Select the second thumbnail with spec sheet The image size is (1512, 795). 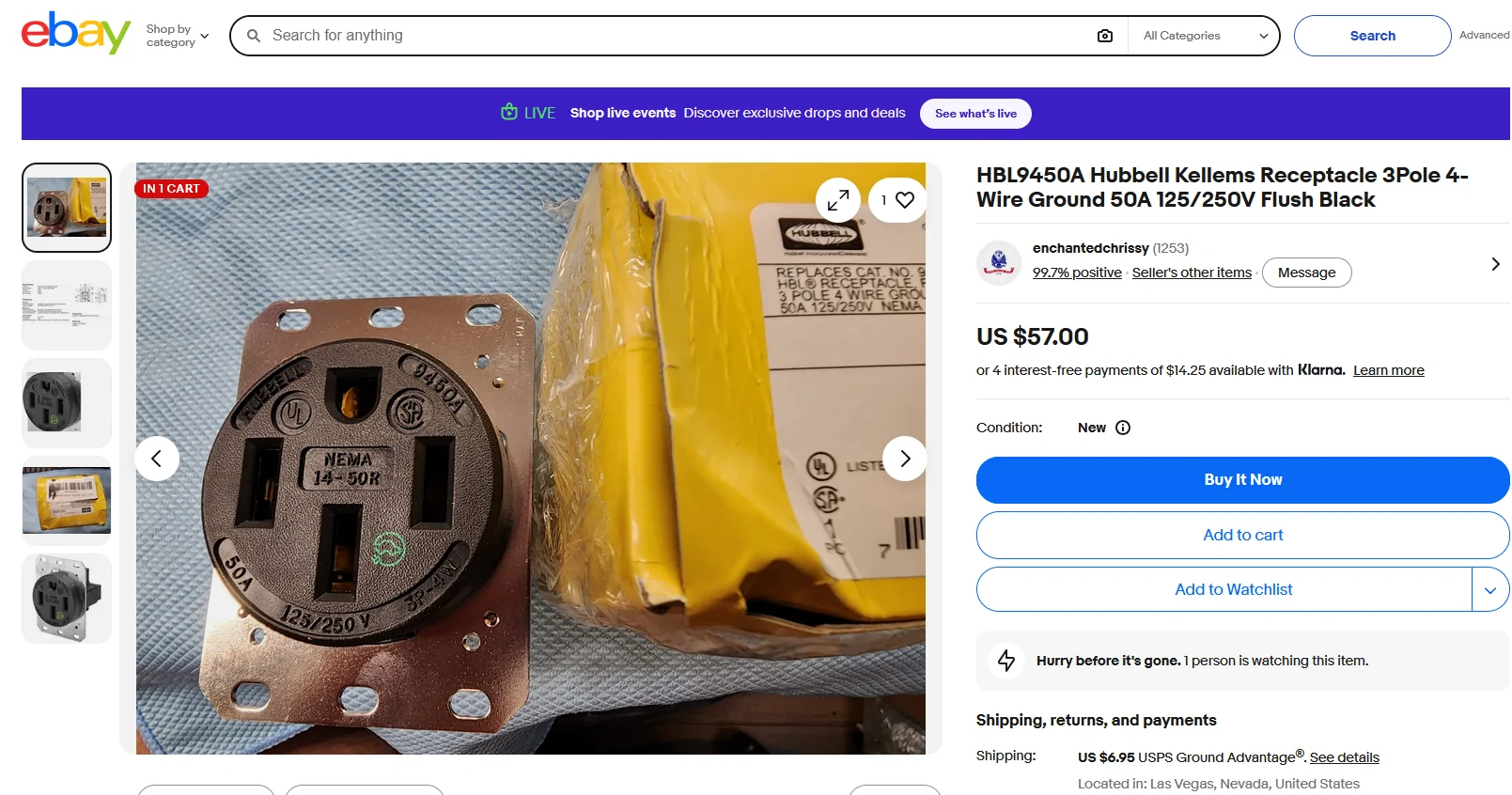pos(67,305)
